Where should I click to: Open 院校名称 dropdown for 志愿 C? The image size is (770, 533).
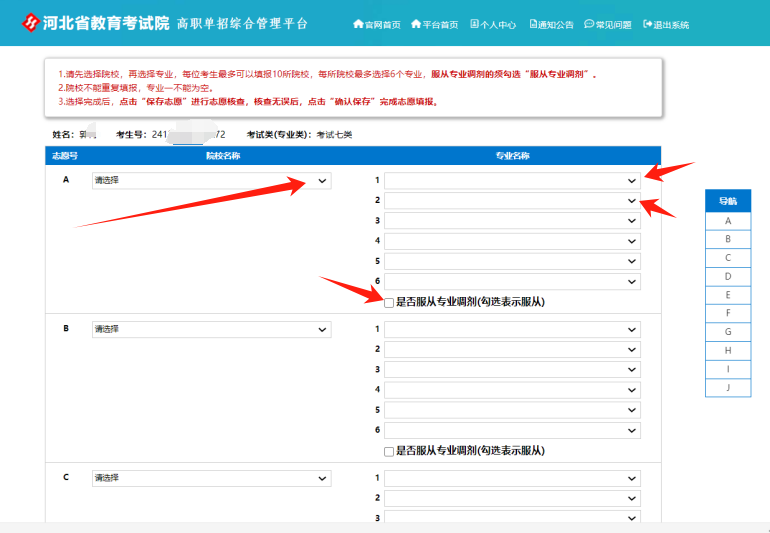[x=211, y=478]
